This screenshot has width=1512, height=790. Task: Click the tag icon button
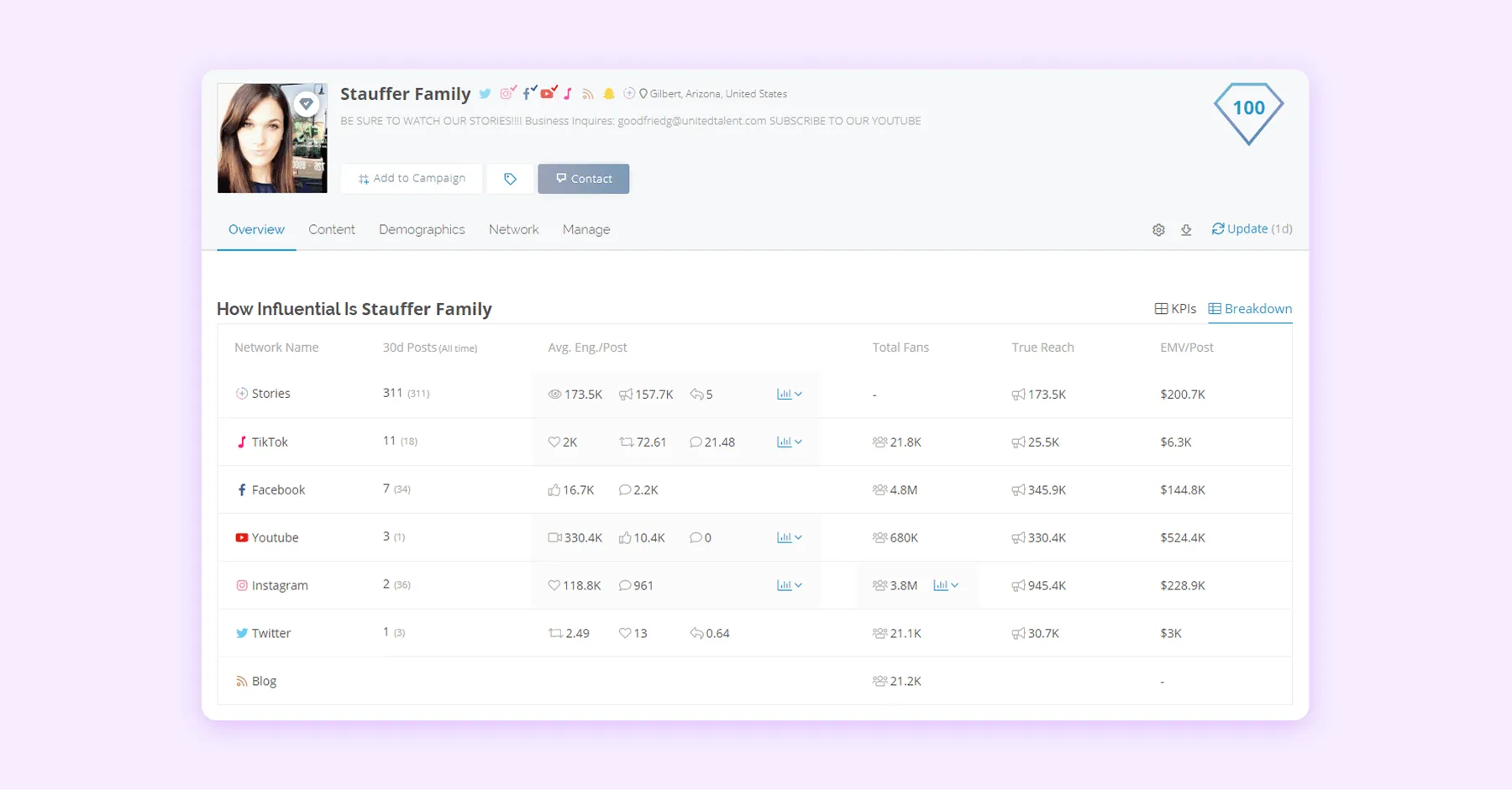510,179
